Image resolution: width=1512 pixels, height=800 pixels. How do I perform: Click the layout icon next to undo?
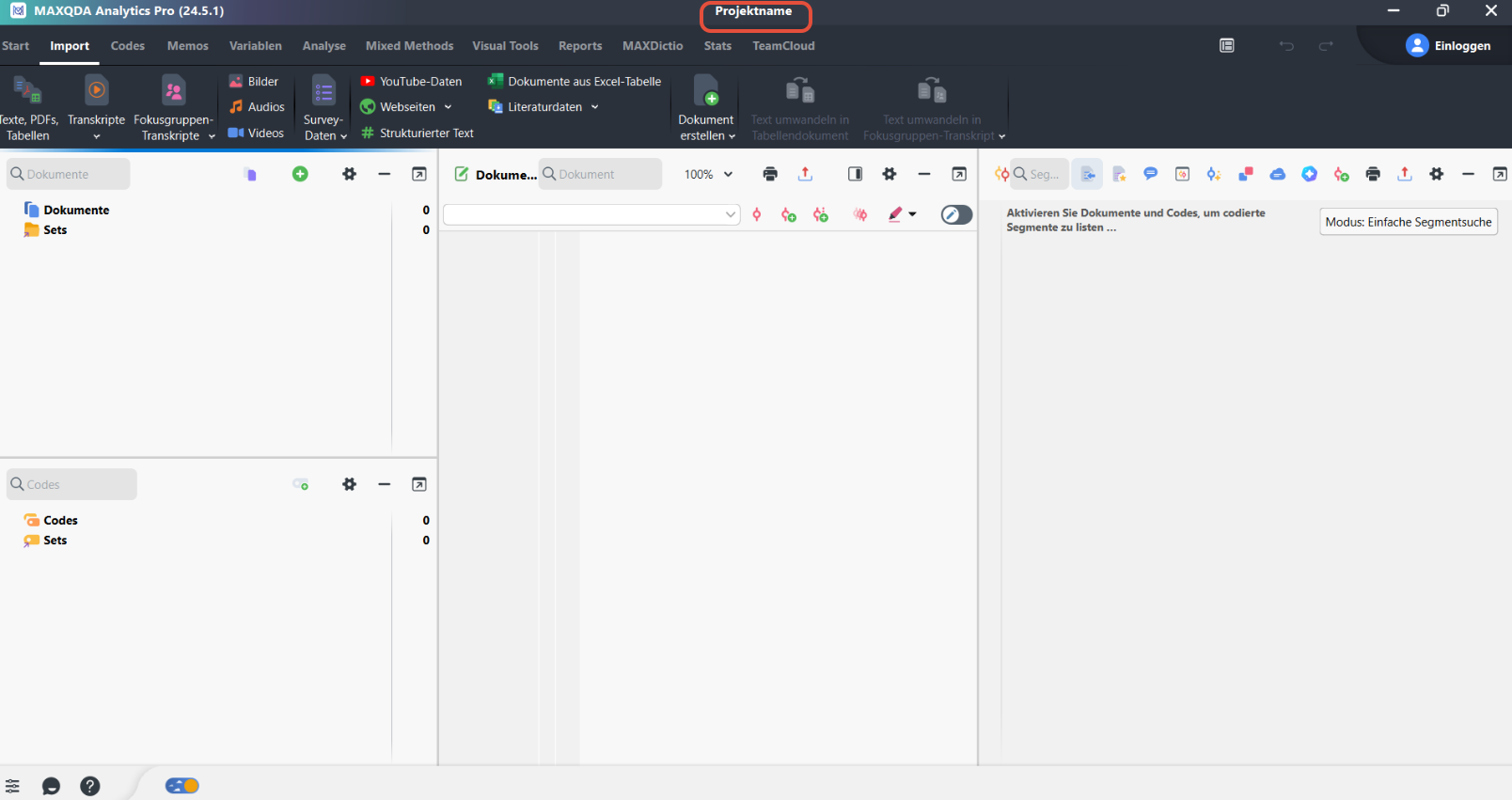(x=1227, y=46)
